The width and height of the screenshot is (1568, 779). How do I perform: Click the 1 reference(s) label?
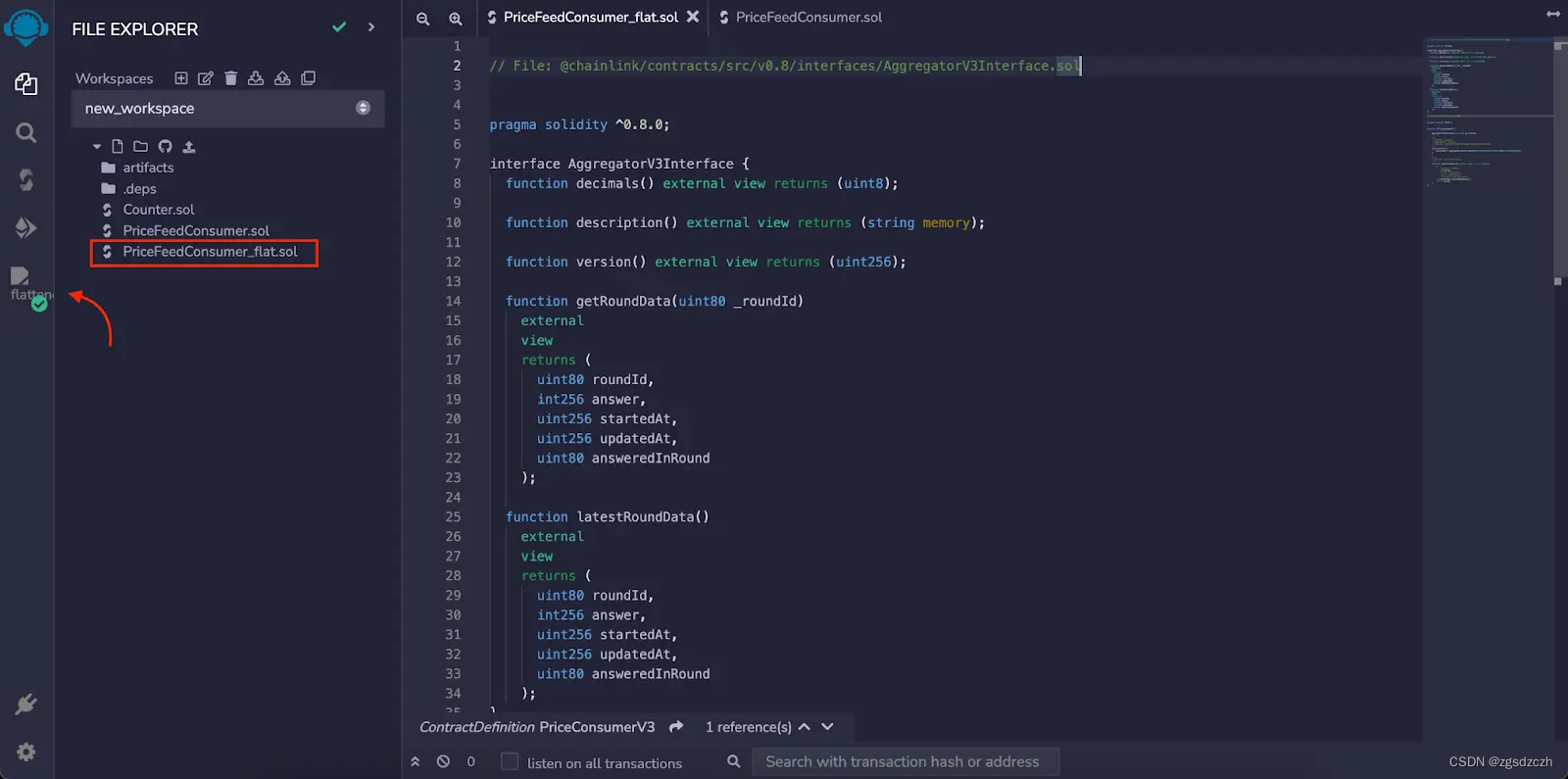(x=748, y=727)
